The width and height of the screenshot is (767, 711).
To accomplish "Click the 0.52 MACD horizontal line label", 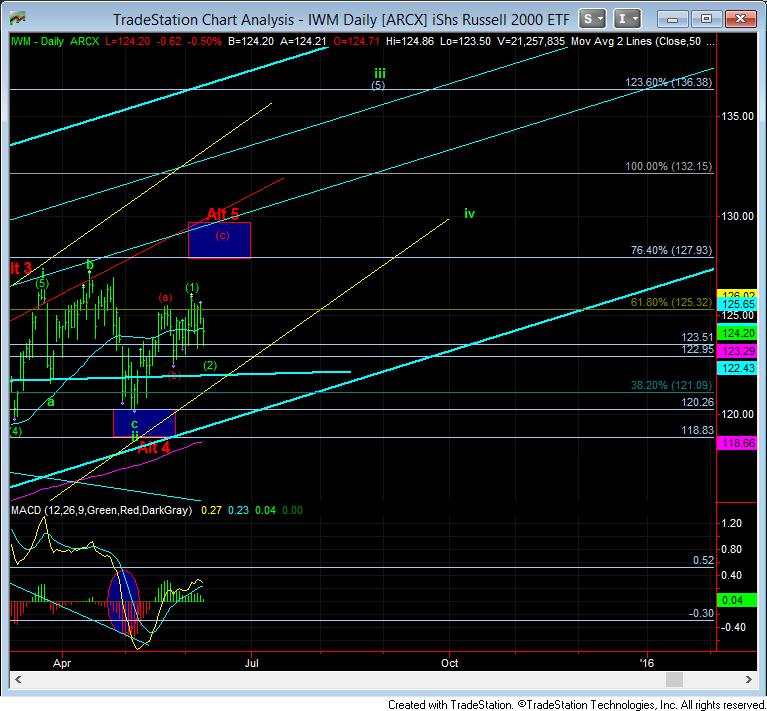I will pos(703,560).
